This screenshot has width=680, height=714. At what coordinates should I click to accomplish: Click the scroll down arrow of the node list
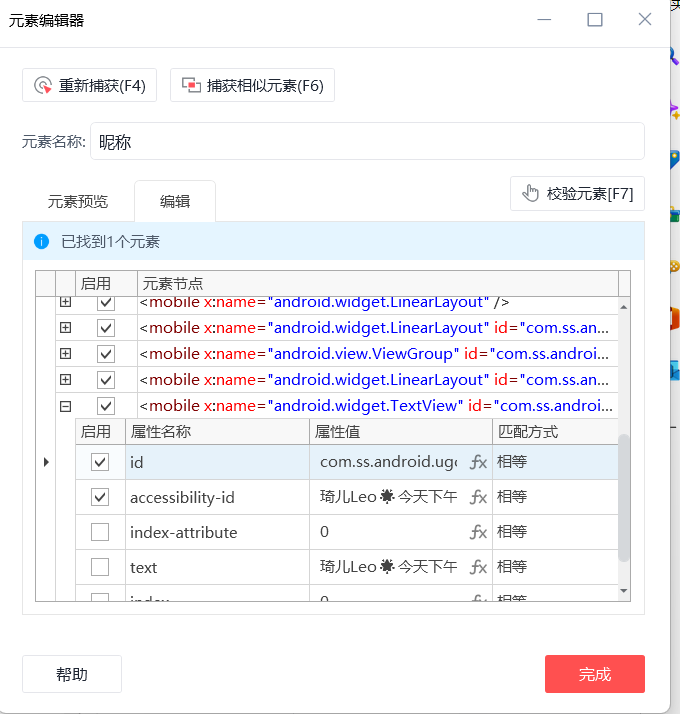(x=624, y=591)
